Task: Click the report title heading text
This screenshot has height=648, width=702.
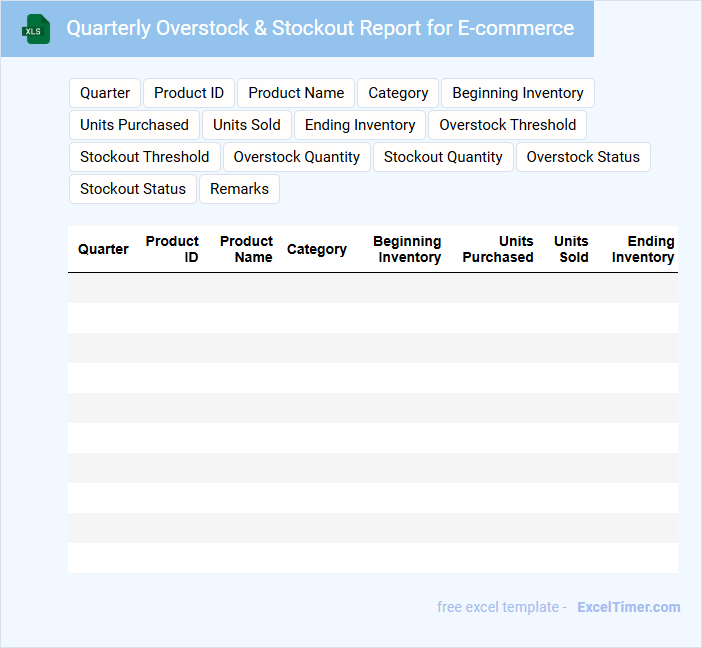Action: pyautogui.click(x=320, y=28)
